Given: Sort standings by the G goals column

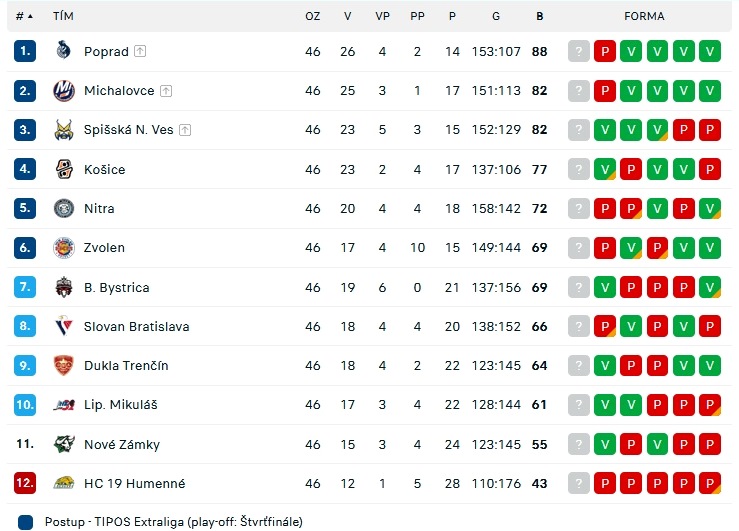Looking at the screenshot, I should (496, 16).
